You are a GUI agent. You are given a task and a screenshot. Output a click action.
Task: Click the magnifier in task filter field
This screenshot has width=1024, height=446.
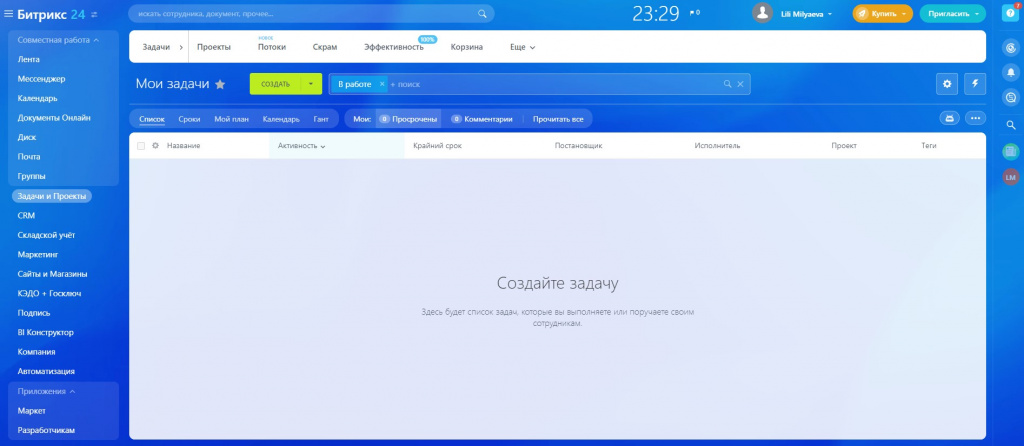pyautogui.click(x=728, y=84)
